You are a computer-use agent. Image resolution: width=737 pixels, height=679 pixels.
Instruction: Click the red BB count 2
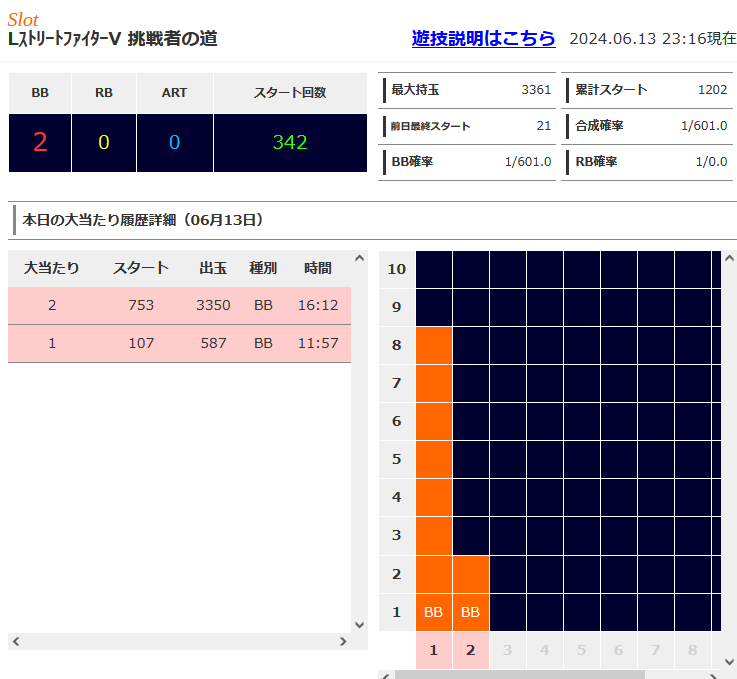click(40, 142)
